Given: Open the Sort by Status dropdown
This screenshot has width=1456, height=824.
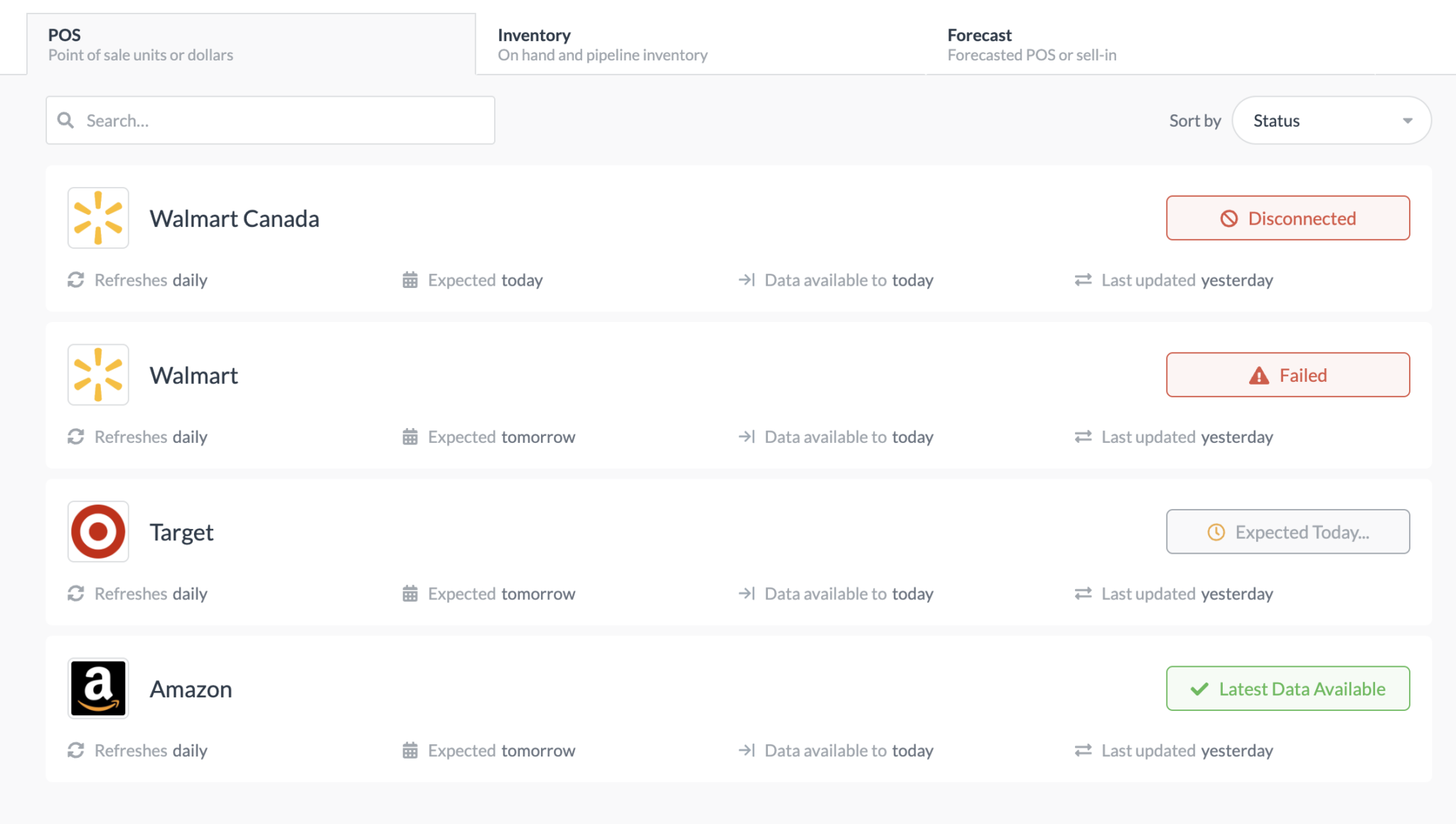Looking at the screenshot, I should point(1330,121).
